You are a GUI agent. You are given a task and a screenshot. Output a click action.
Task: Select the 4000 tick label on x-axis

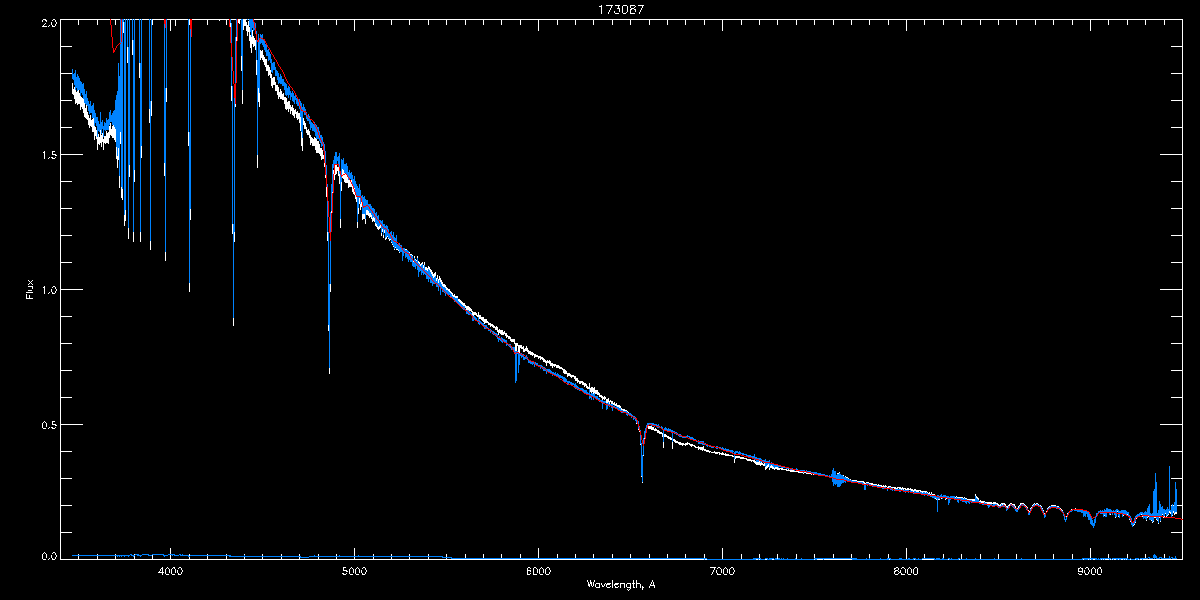pos(170,572)
